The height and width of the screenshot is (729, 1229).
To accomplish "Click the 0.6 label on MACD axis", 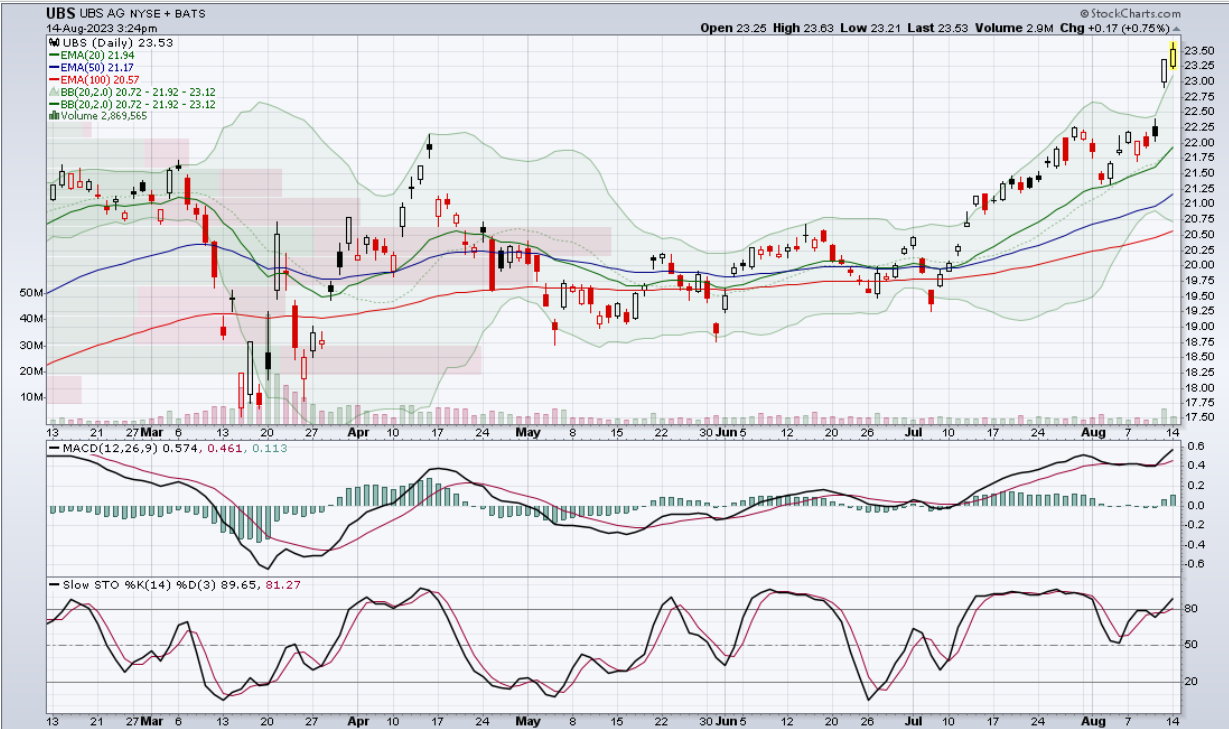I will (1194, 446).
